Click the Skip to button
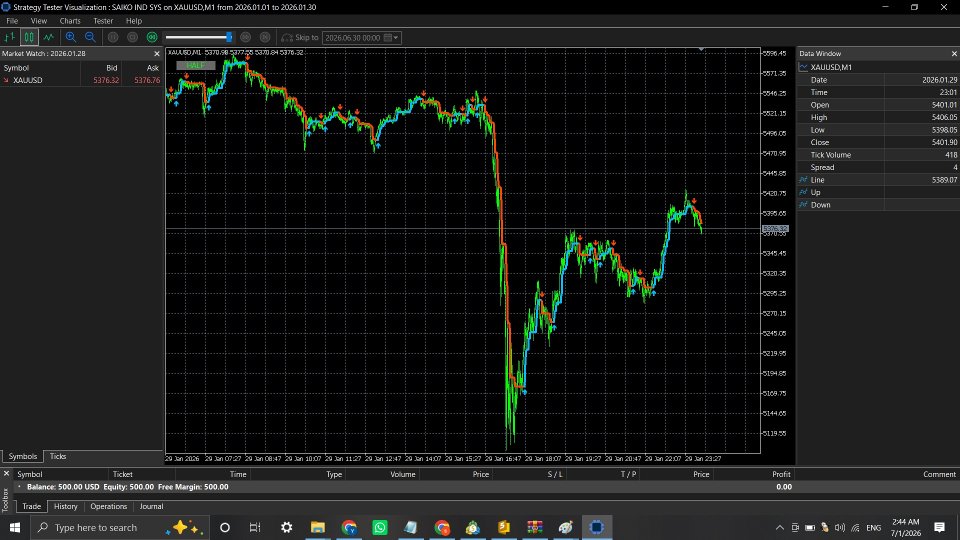 [300, 37]
